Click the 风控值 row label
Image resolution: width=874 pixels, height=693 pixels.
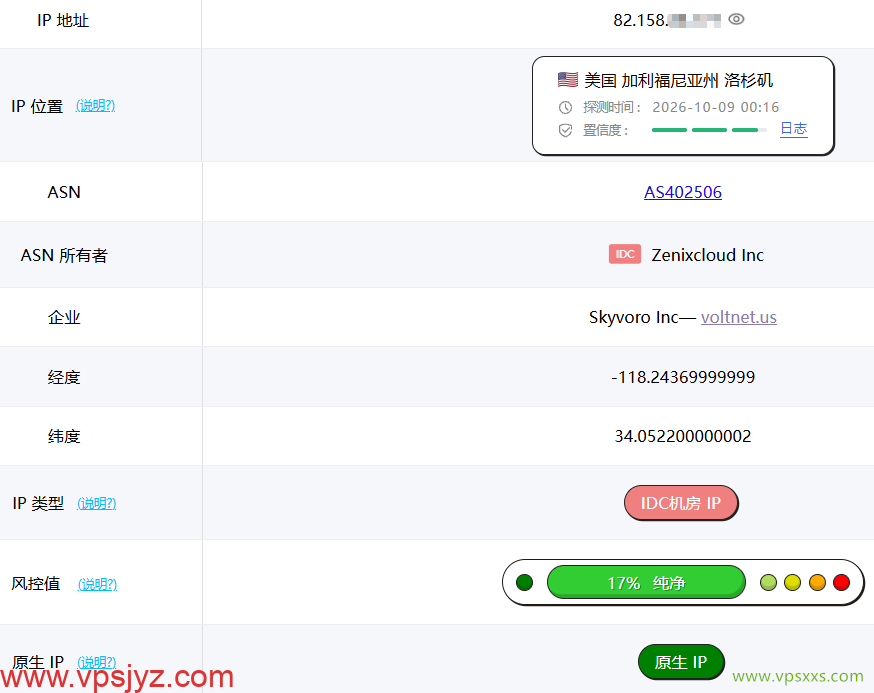(x=36, y=584)
